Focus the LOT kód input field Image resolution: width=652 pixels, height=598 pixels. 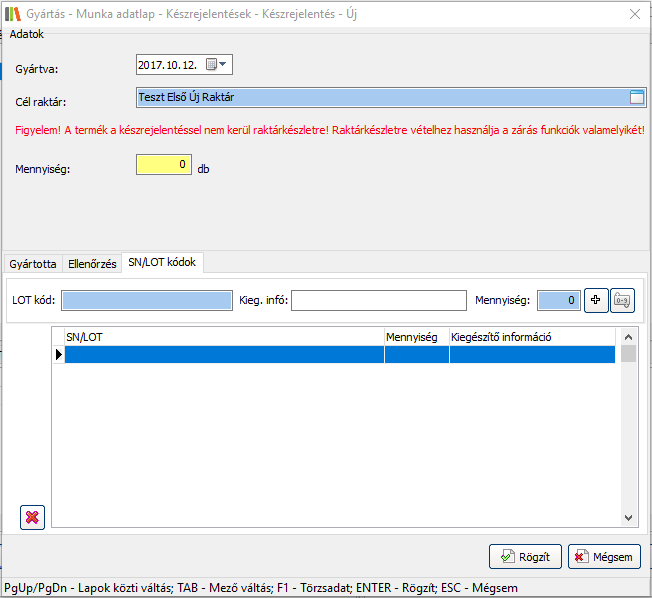(x=146, y=300)
